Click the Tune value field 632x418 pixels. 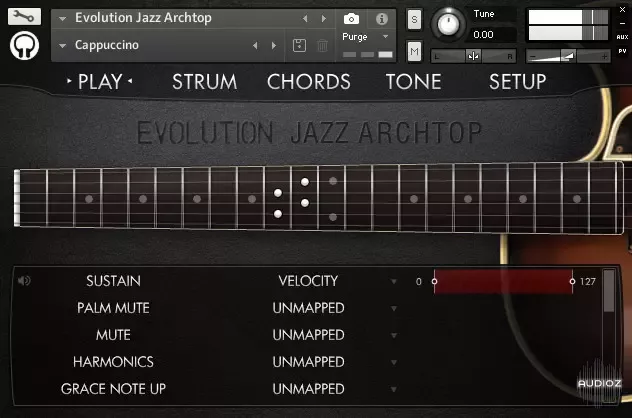(483, 34)
